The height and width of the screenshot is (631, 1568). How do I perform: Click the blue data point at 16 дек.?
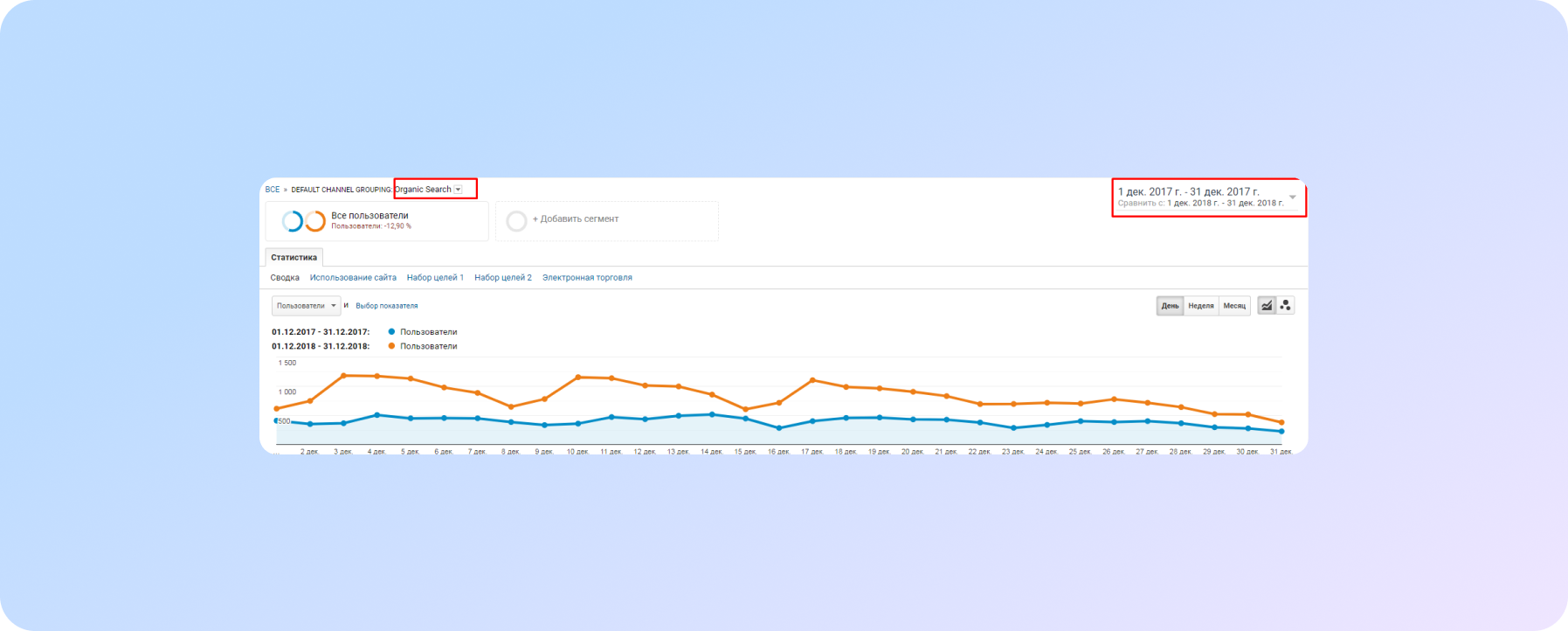tap(779, 428)
